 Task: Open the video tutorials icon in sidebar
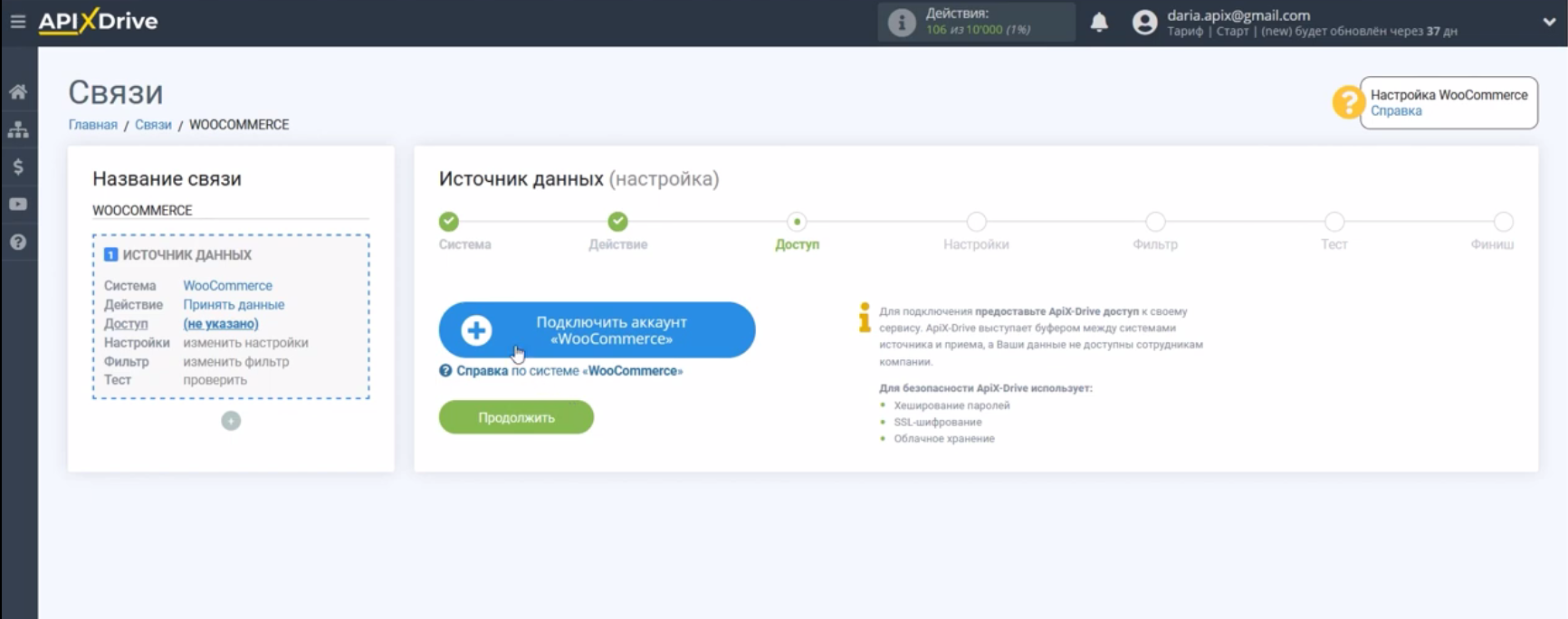coord(18,205)
